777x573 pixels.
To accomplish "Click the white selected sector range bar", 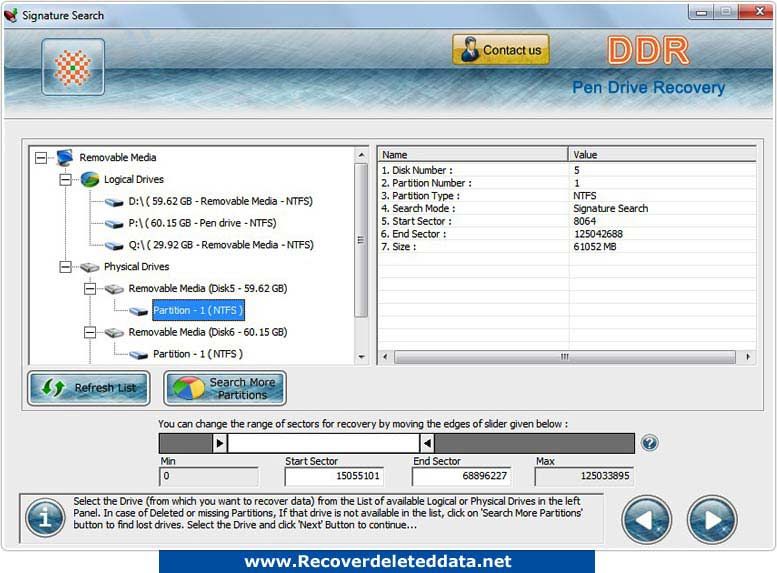I will pyautogui.click(x=324, y=443).
